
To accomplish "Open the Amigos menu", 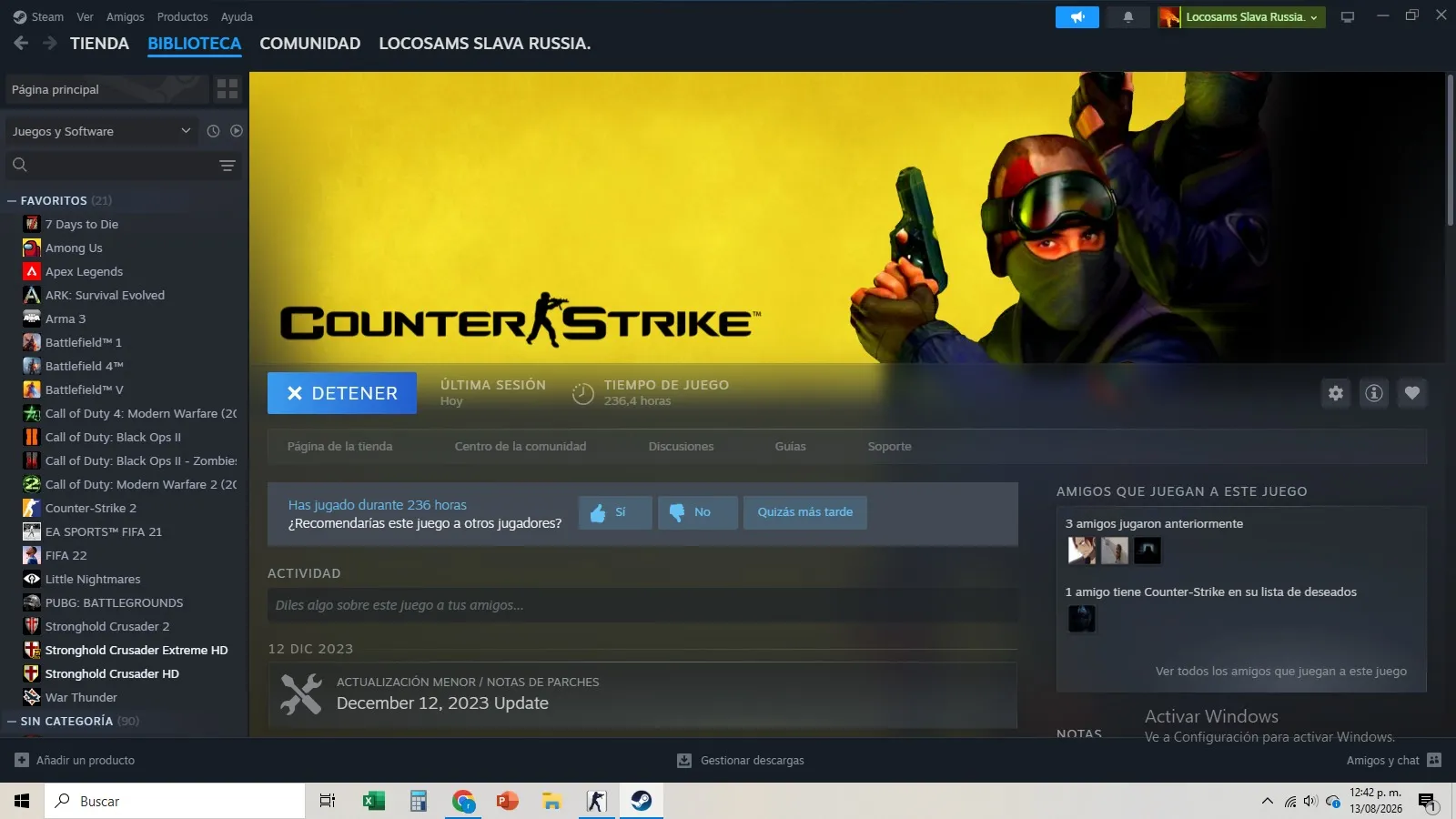I will 126,16.
